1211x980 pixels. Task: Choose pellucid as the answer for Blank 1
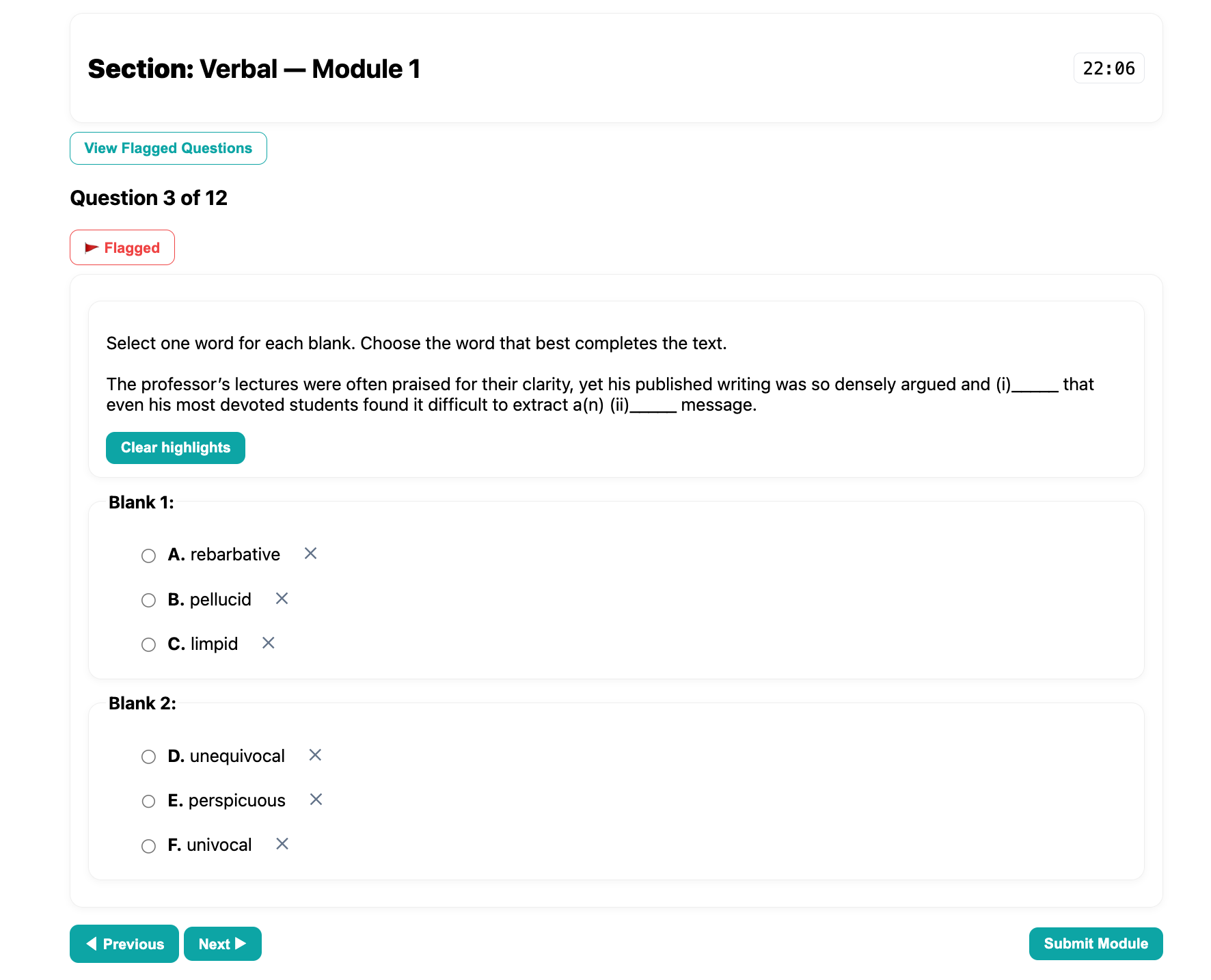coord(148,600)
